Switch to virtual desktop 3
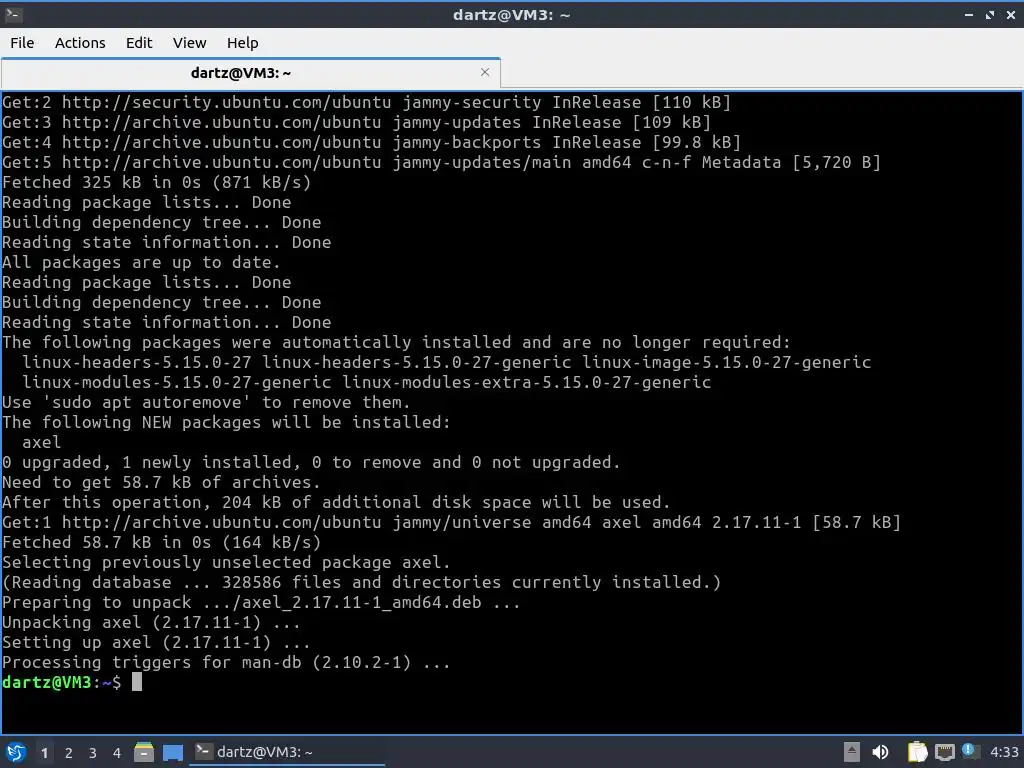The height and width of the screenshot is (768, 1024). [93, 753]
